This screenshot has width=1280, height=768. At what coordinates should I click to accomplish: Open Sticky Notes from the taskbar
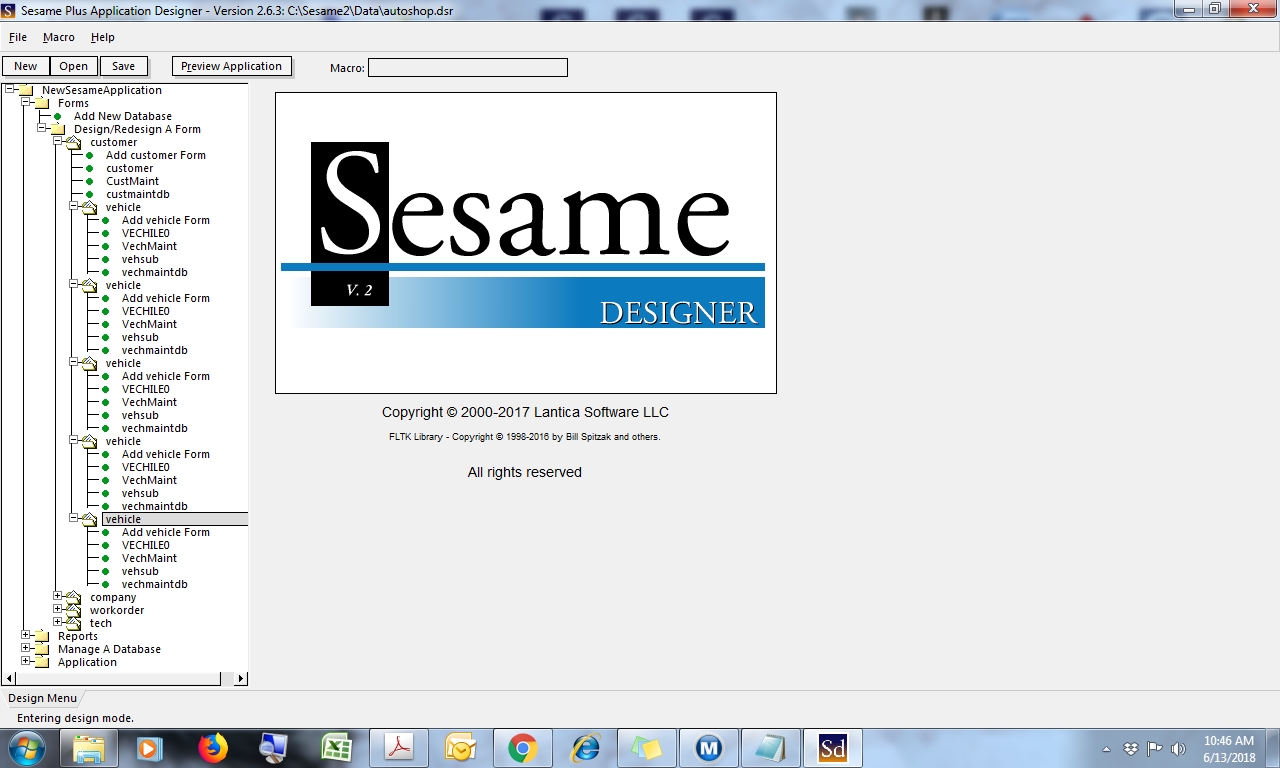click(x=646, y=748)
